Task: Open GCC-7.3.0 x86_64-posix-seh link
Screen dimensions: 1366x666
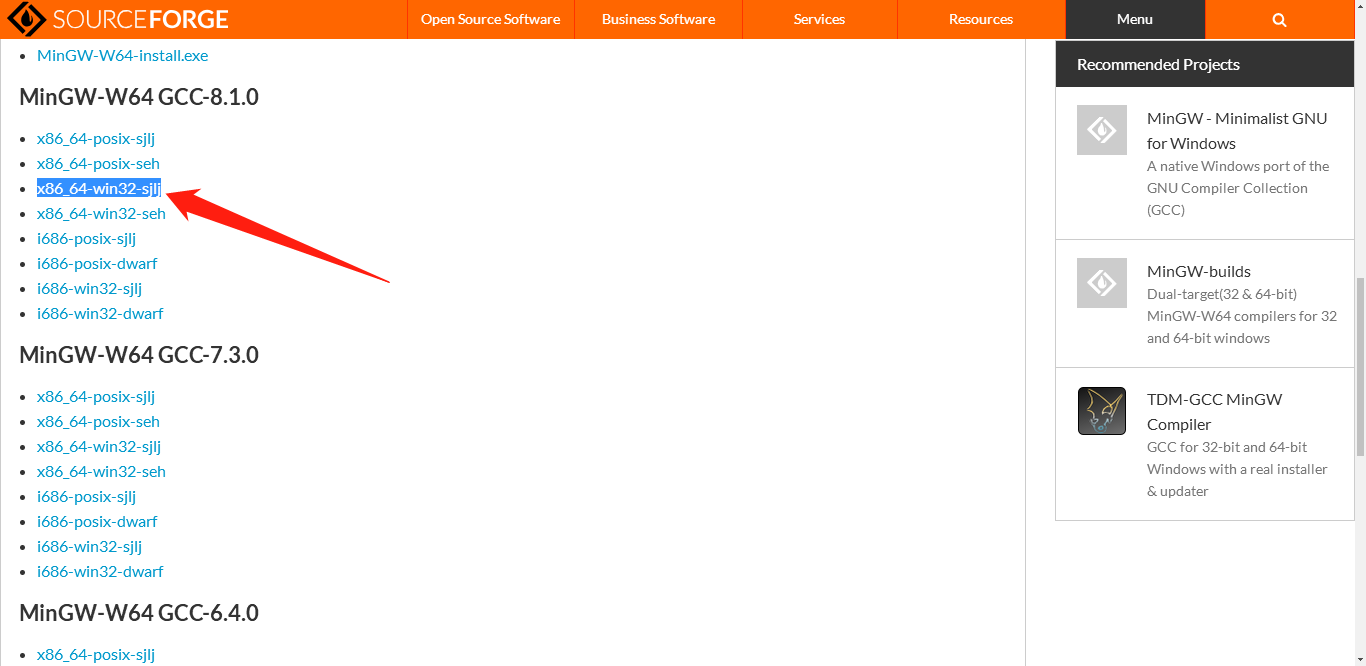Action: 98,421
